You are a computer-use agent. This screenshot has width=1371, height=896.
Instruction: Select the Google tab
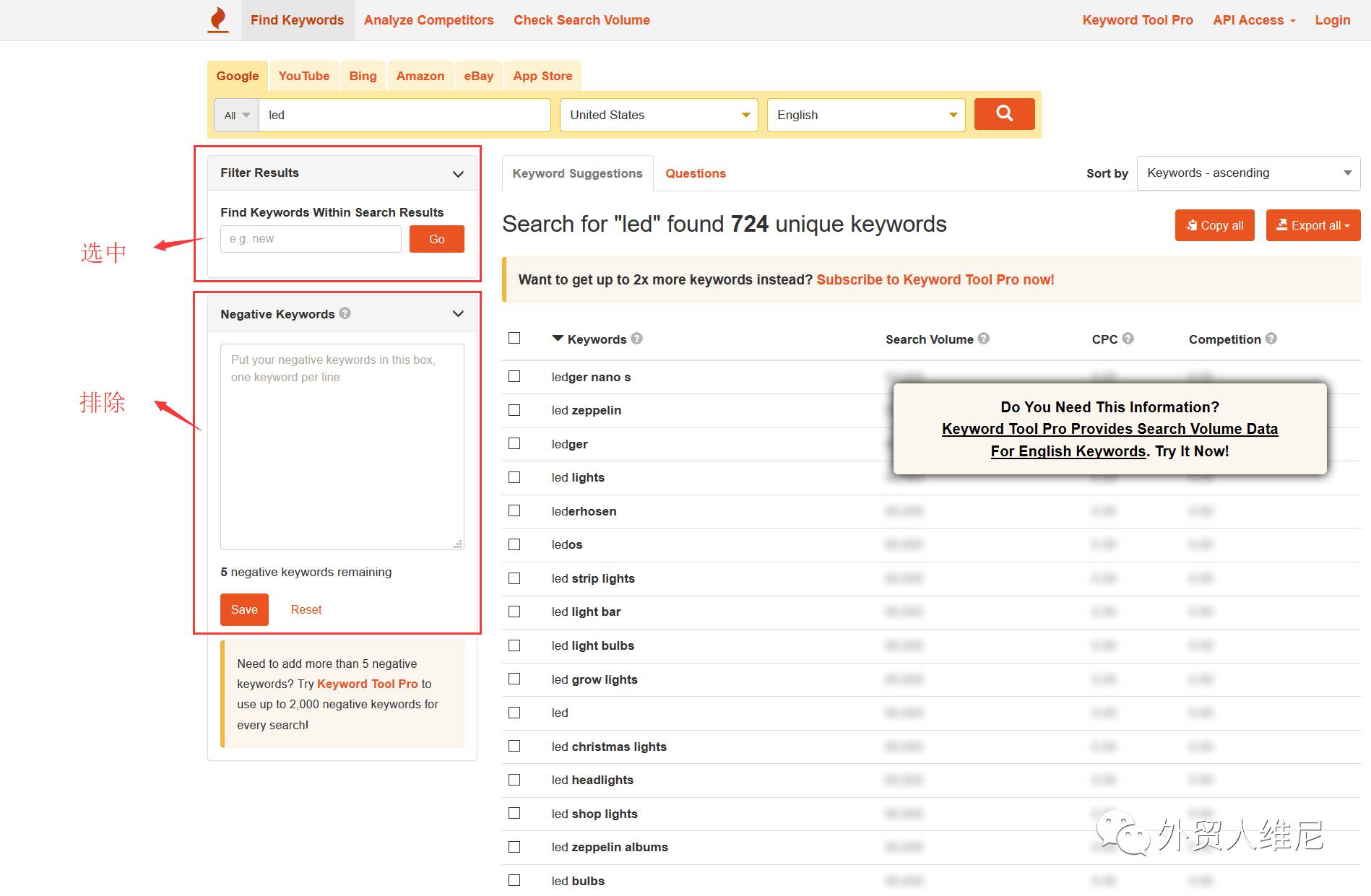238,76
